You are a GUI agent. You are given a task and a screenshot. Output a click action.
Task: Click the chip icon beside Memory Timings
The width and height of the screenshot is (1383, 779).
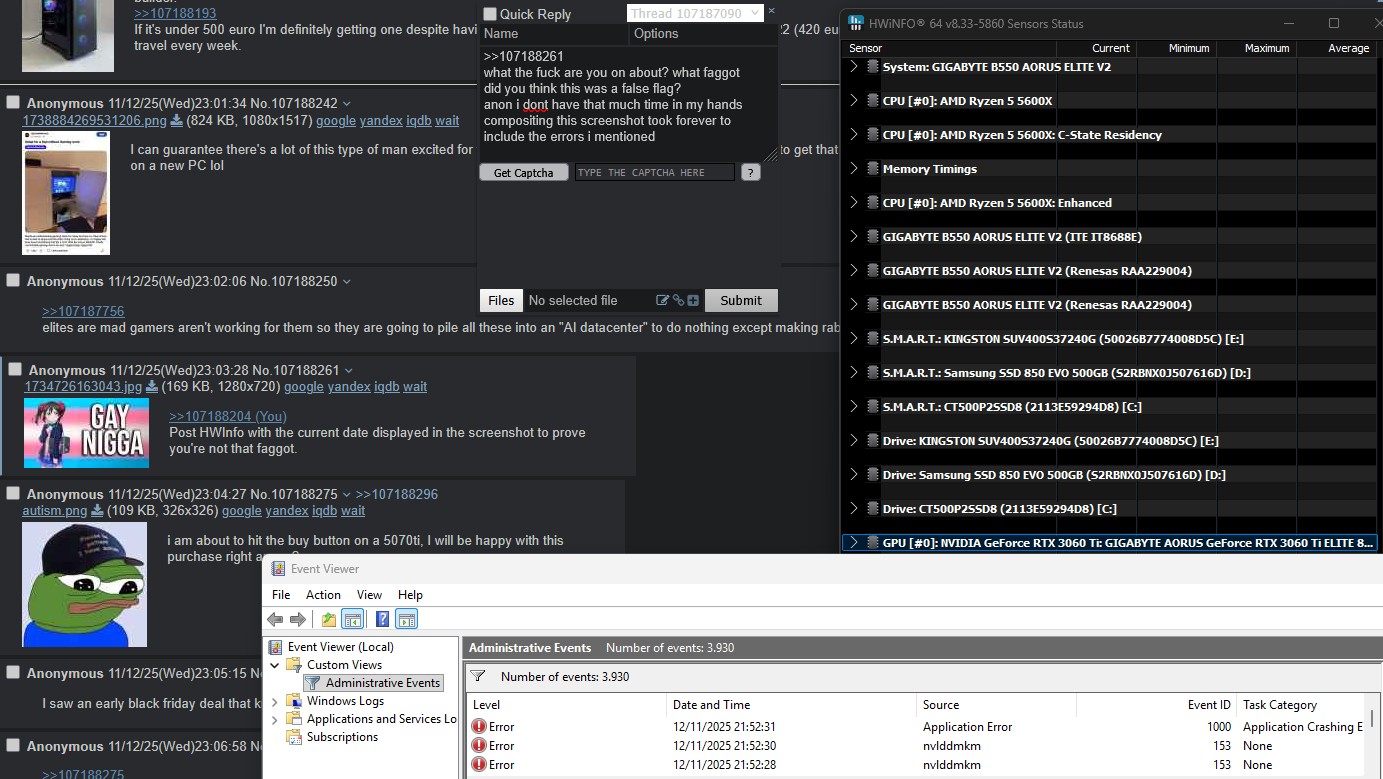[x=872, y=169]
